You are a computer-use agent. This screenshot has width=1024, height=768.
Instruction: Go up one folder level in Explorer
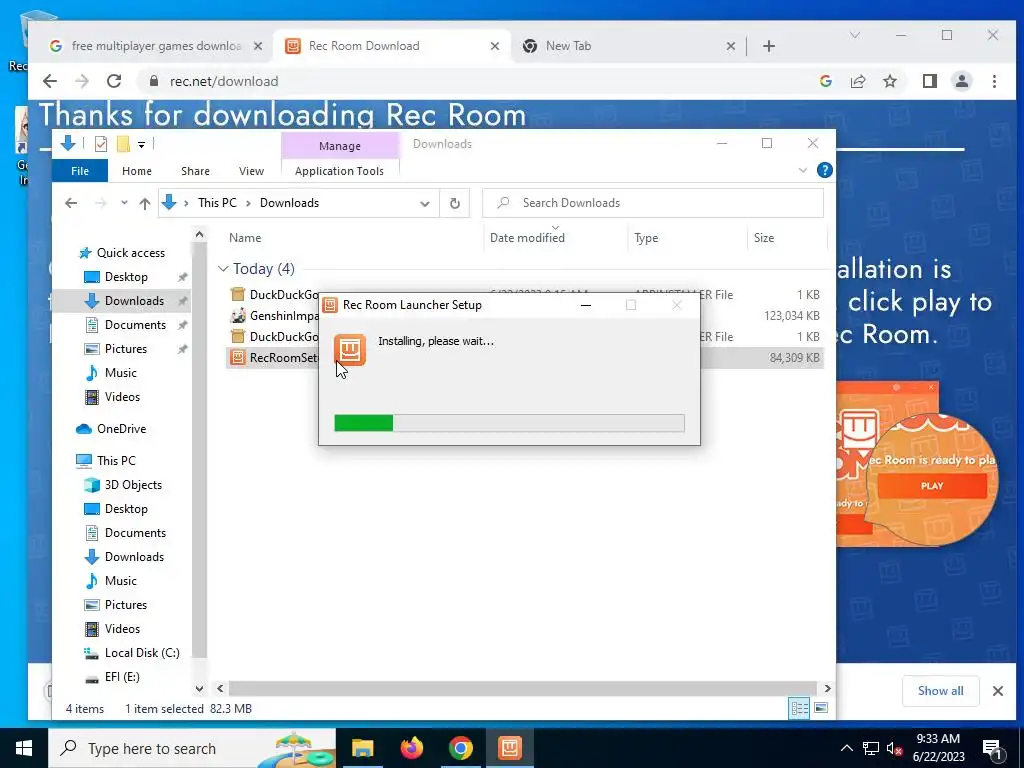pos(145,203)
